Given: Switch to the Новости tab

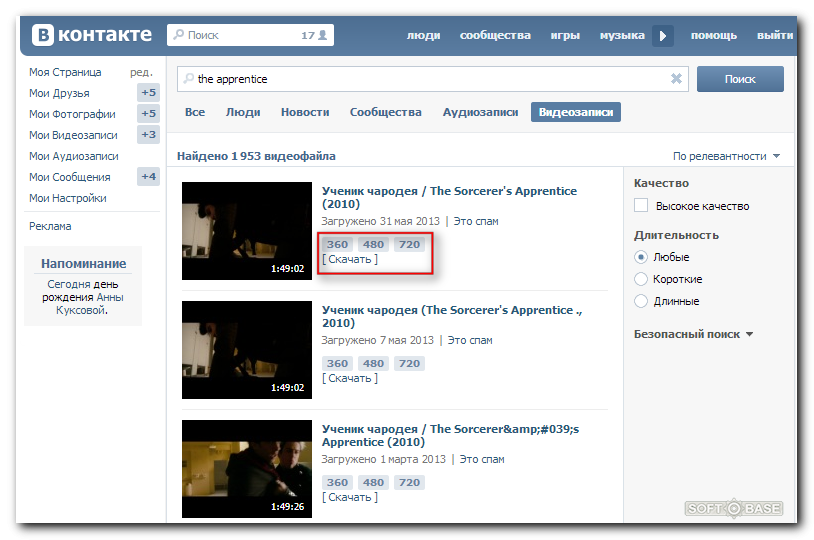Looking at the screenshot, I should click(x=305, y=112).
